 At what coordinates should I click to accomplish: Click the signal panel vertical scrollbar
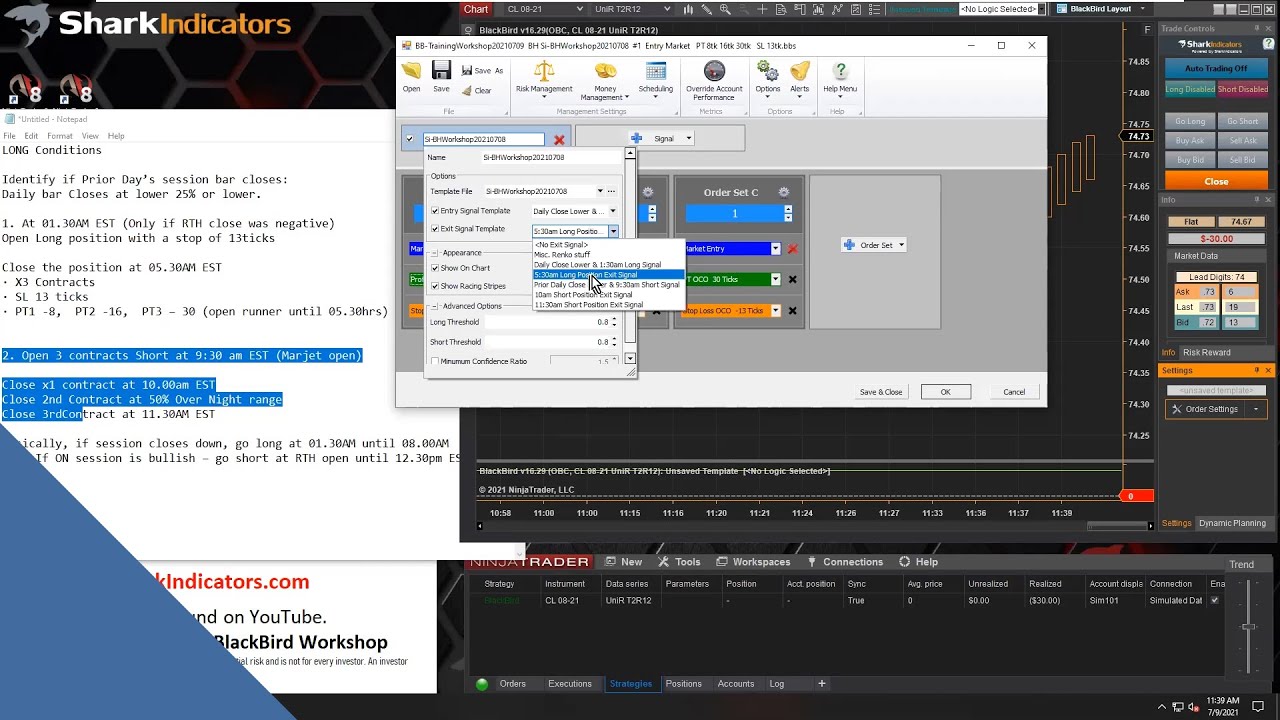[630, 256]
